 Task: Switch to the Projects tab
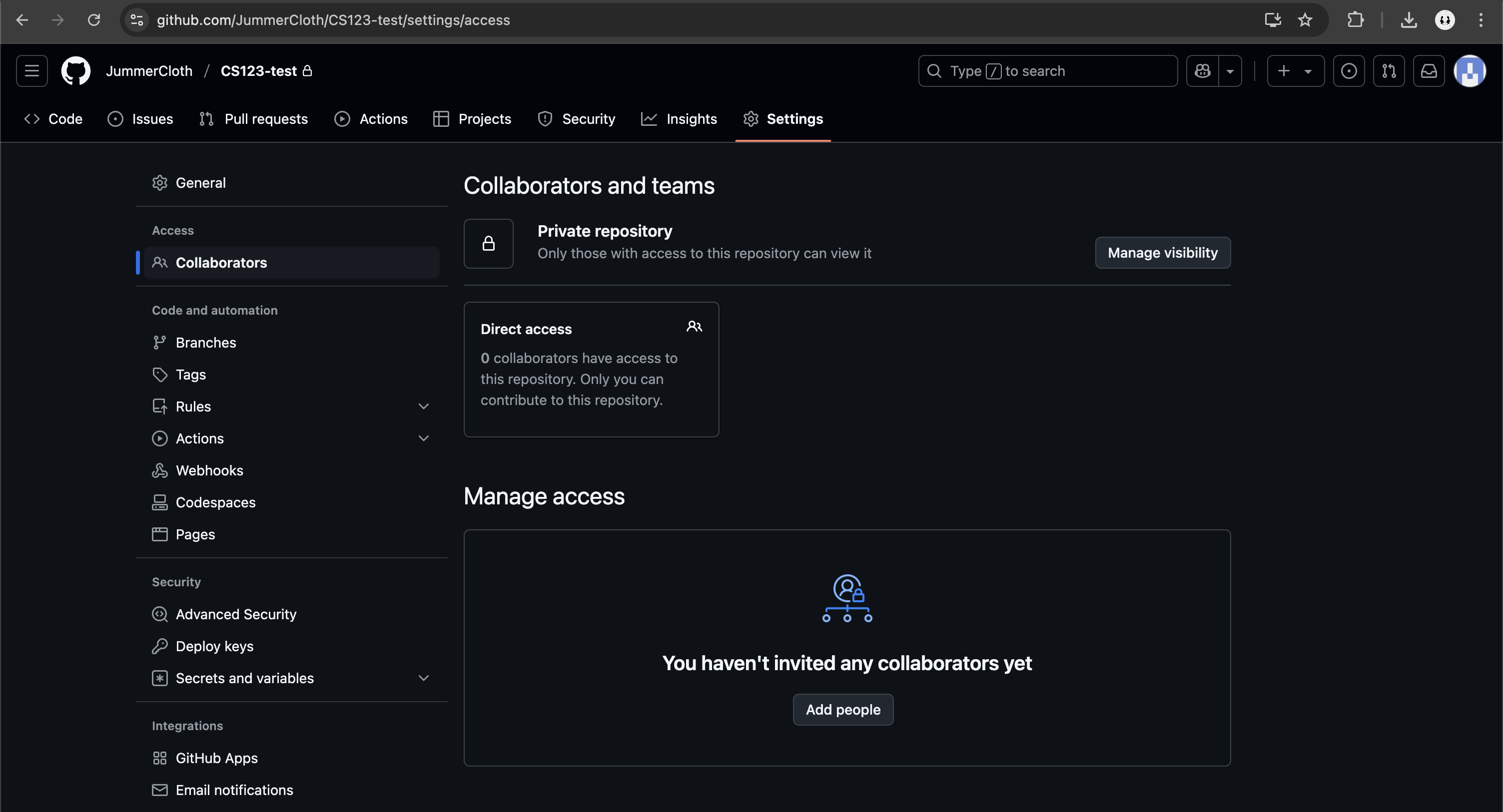pos(472,118)
